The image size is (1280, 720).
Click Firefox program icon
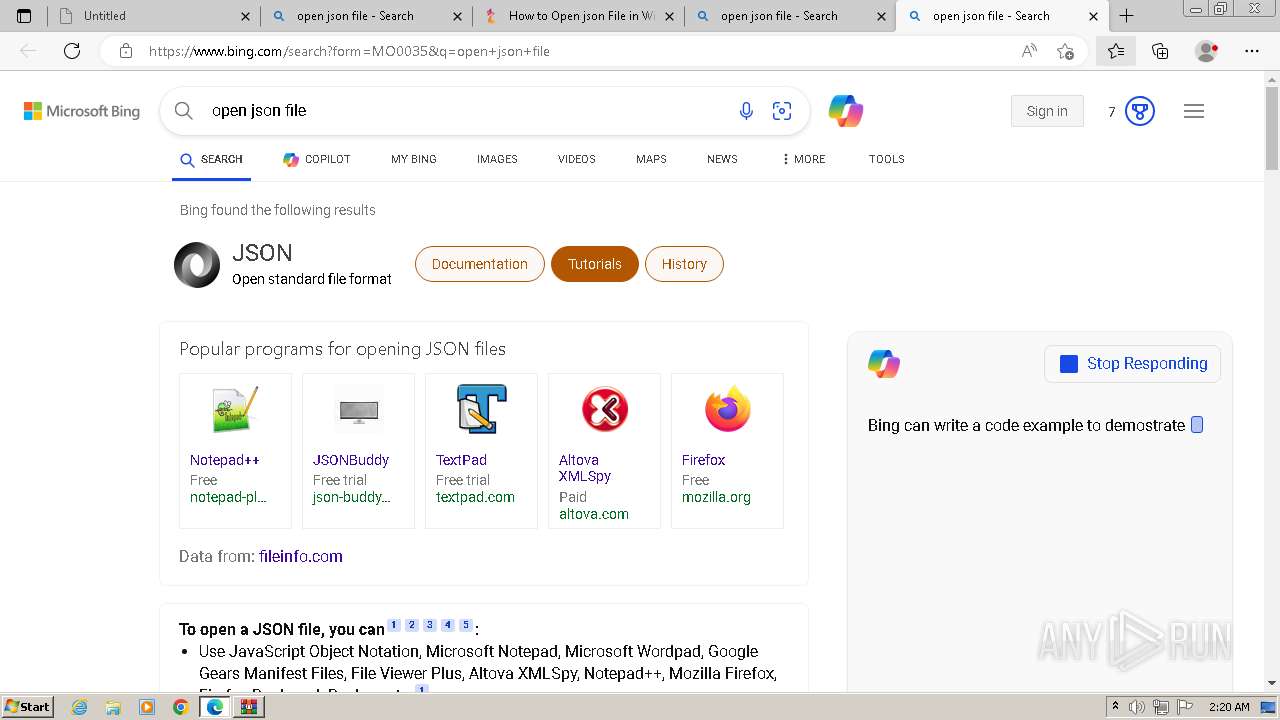[727, 410]
